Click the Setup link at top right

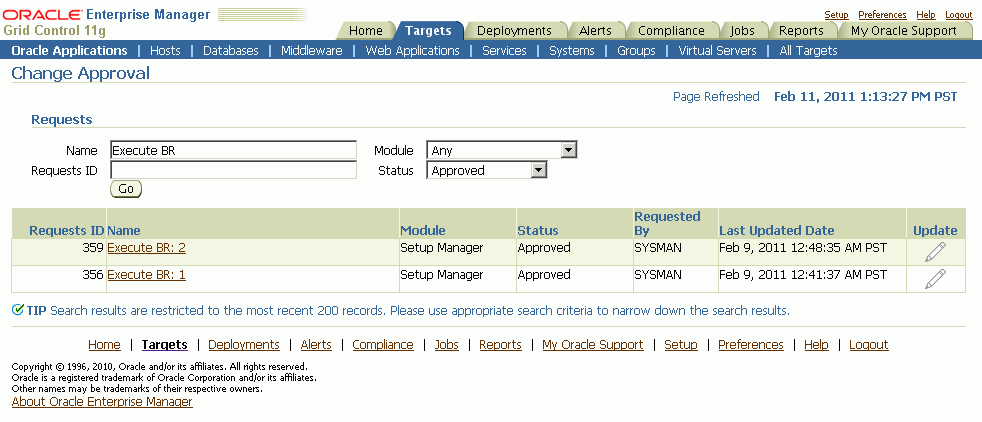click(x=836, y=15)
